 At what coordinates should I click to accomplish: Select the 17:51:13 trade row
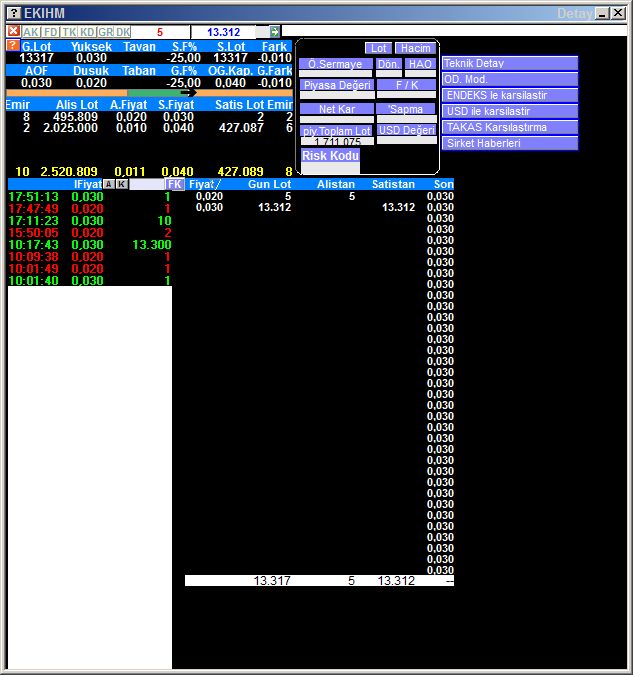click(90, 197)
